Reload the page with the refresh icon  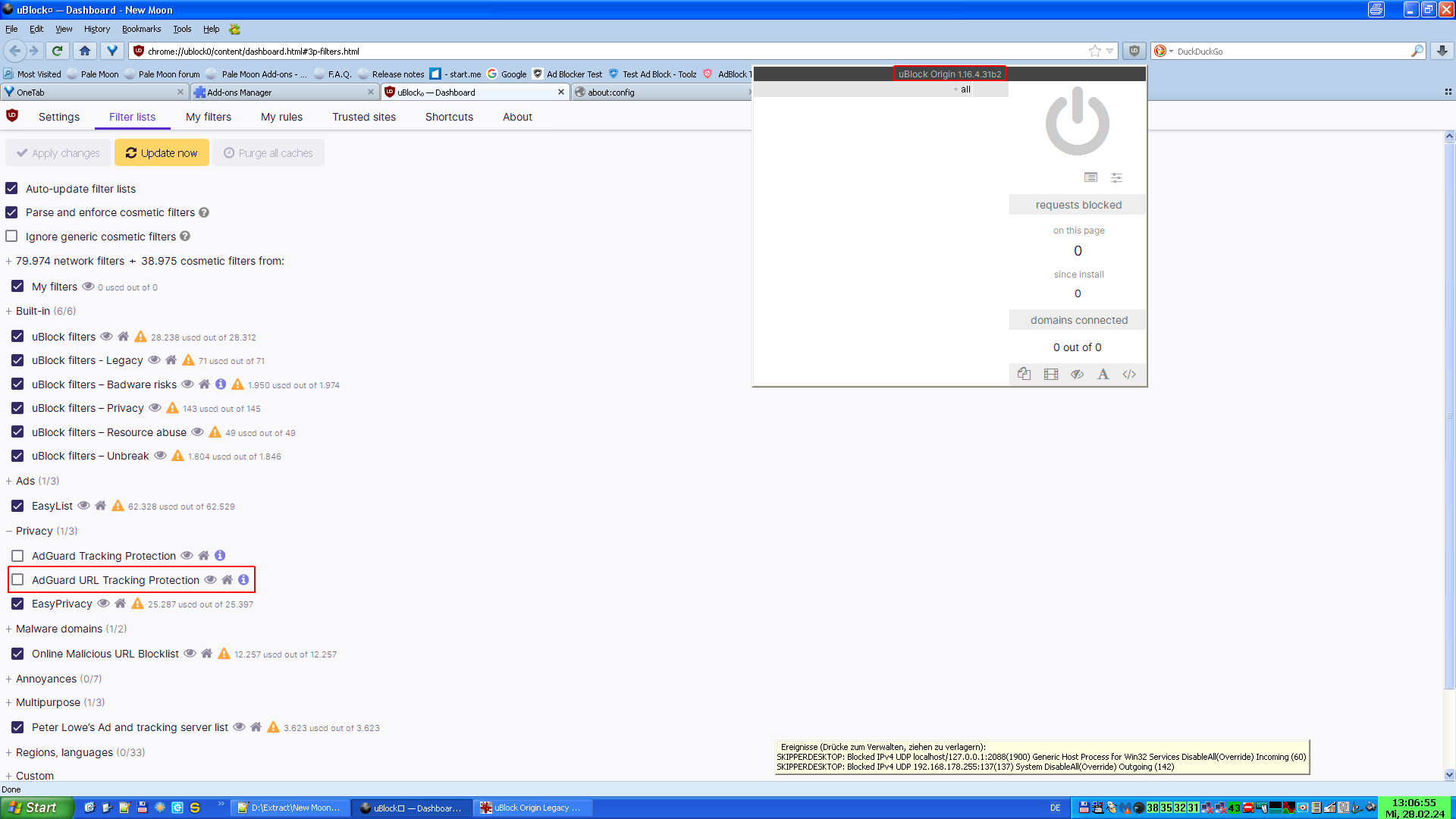point(57,51)
